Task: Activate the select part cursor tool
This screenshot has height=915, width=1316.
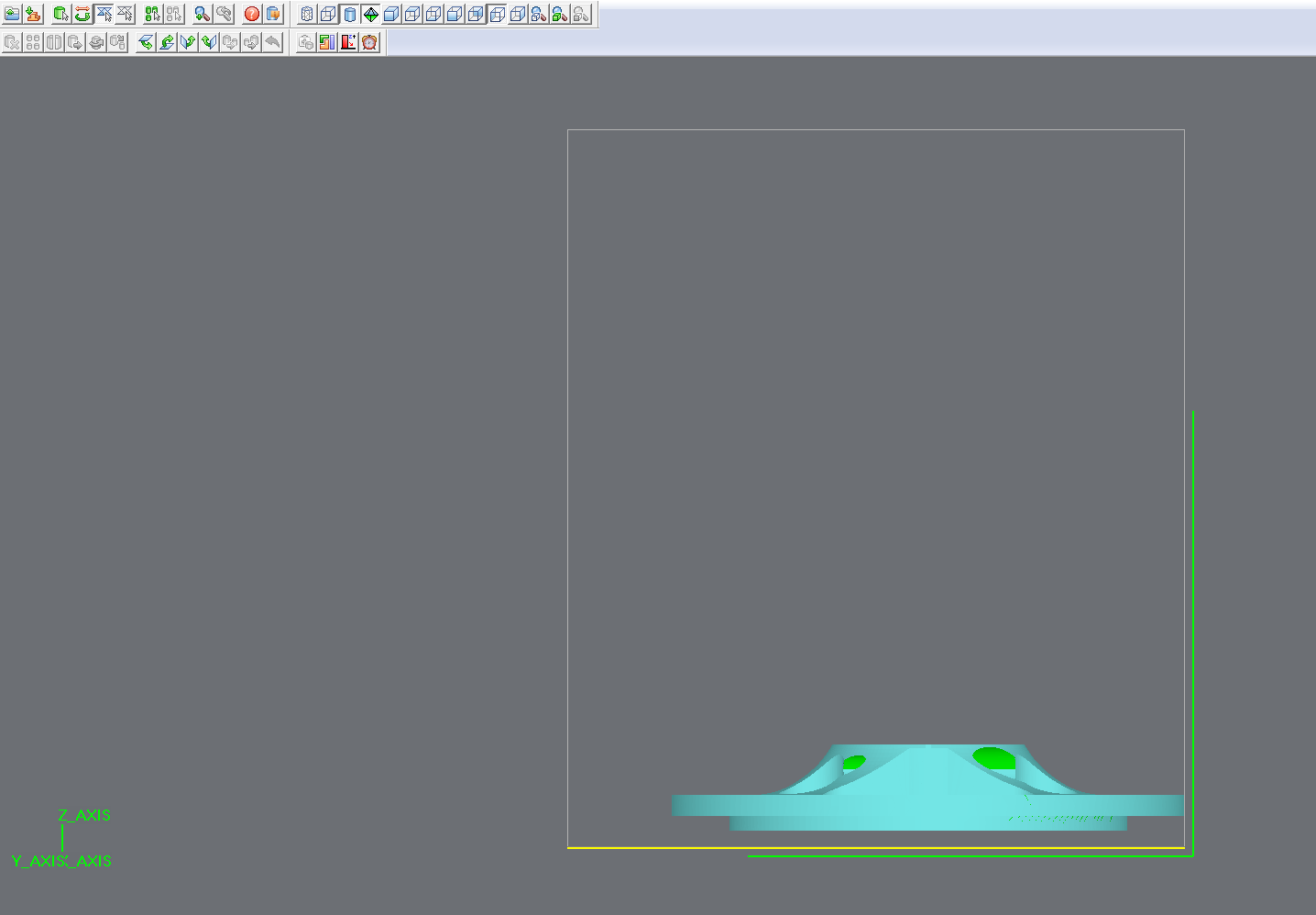Action: tap(61, 14)
